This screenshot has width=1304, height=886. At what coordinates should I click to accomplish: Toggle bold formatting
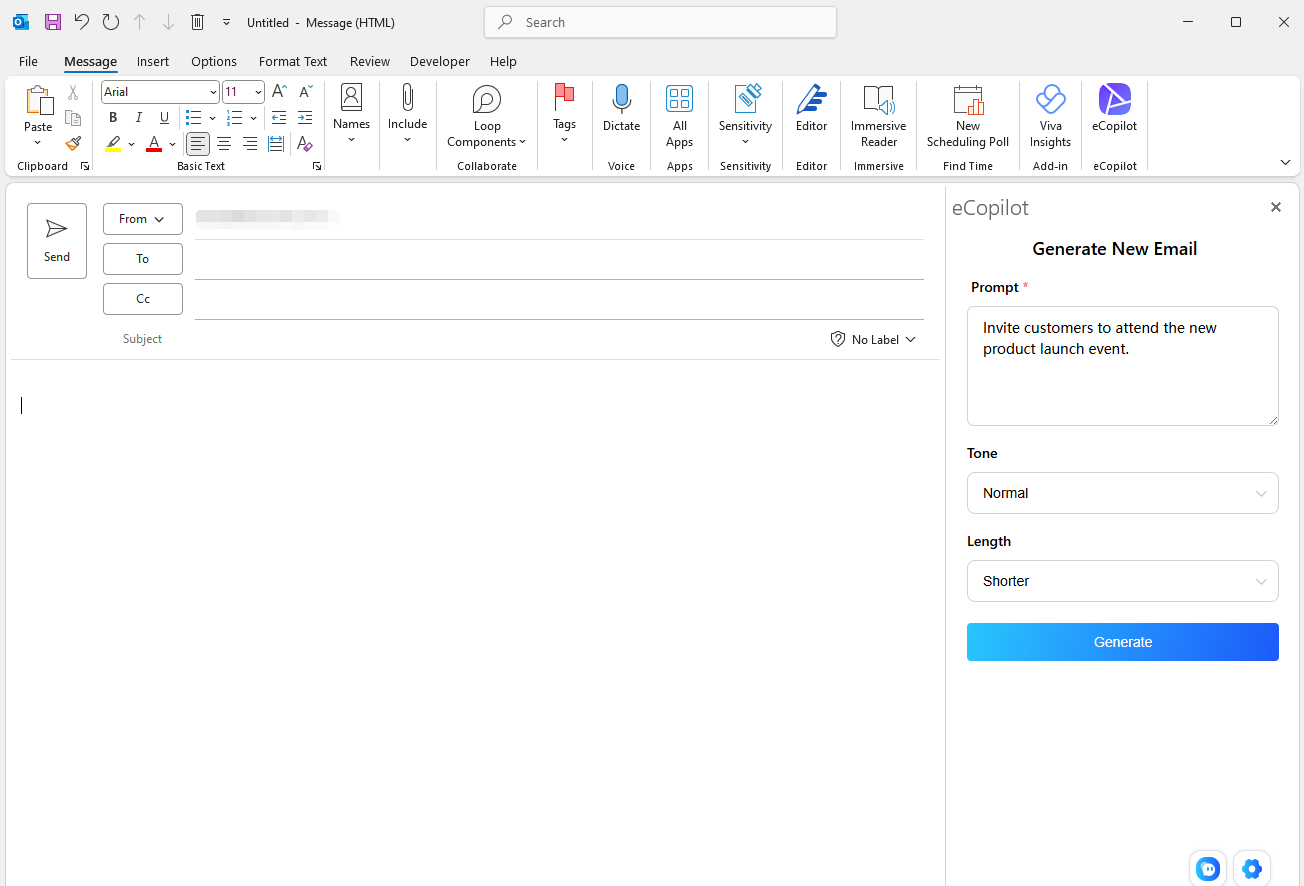tap(113, 117)
